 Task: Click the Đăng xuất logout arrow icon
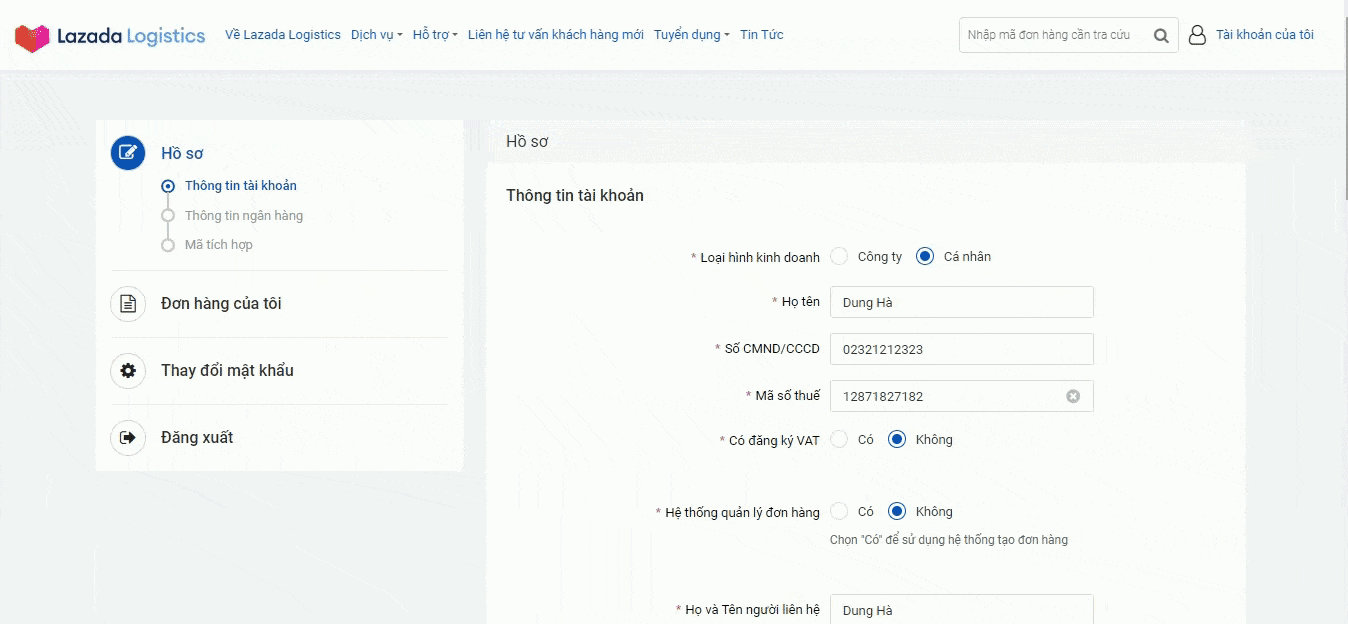click(128, 438)
